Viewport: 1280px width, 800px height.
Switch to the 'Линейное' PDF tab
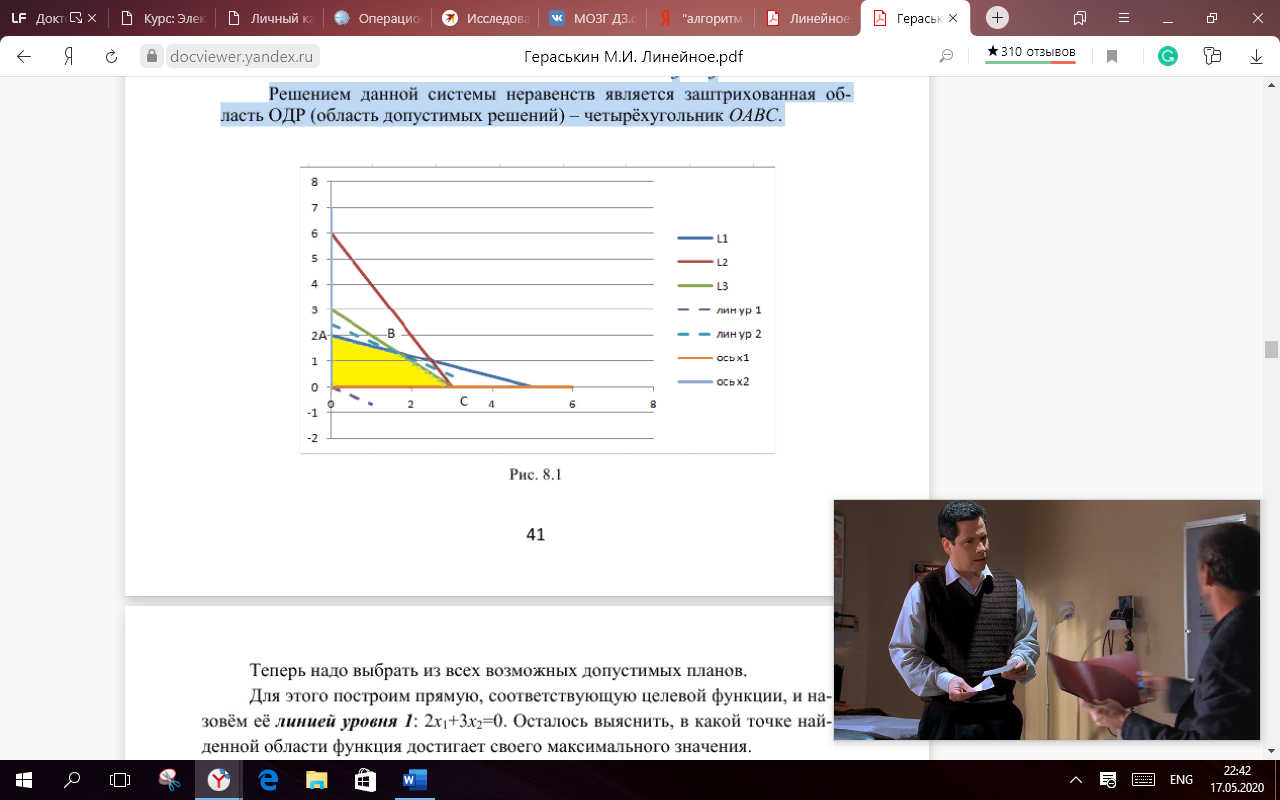click(x=808, y=18)
